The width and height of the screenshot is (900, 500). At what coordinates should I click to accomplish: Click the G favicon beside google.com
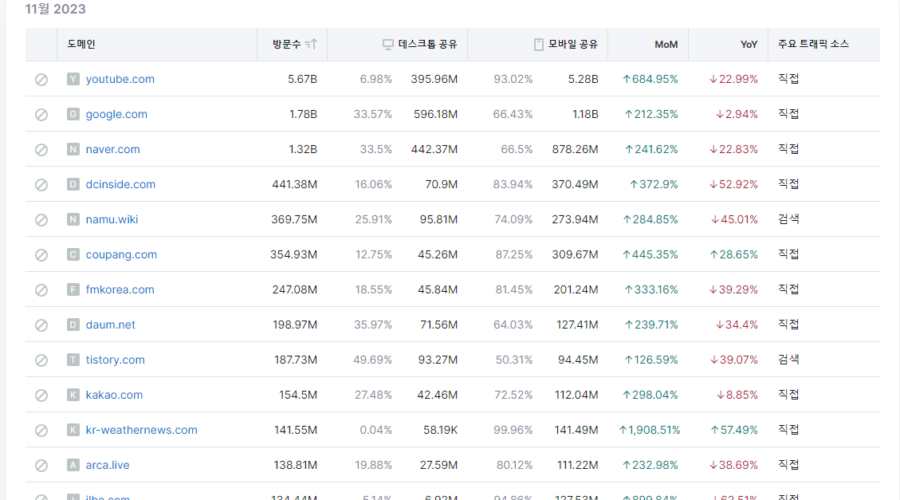pos(73,114)
